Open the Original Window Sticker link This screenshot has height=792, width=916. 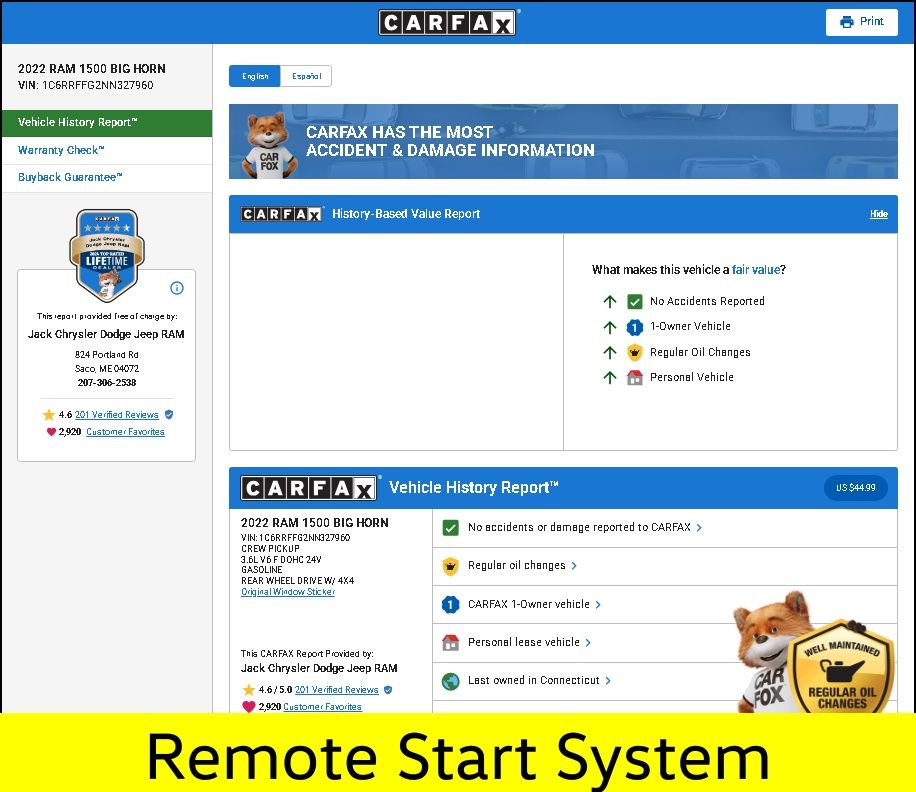tap(288, 592)
